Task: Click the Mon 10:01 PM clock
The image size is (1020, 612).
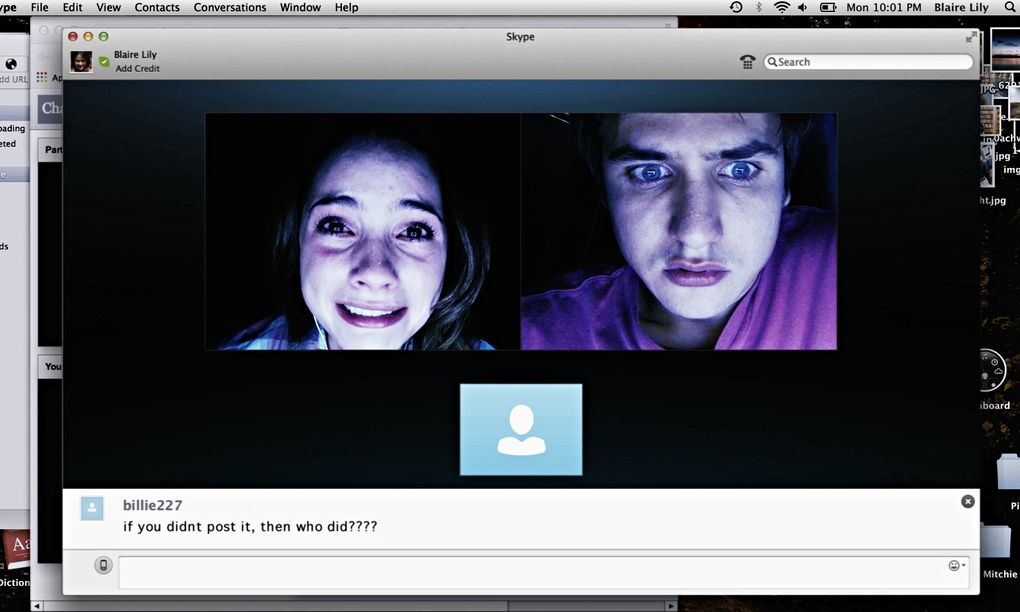Action: coord(883,7)
